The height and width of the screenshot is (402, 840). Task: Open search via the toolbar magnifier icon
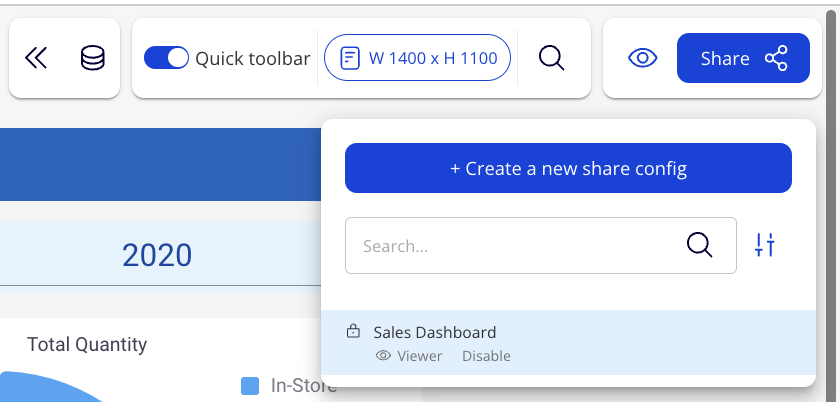(552, 58)
